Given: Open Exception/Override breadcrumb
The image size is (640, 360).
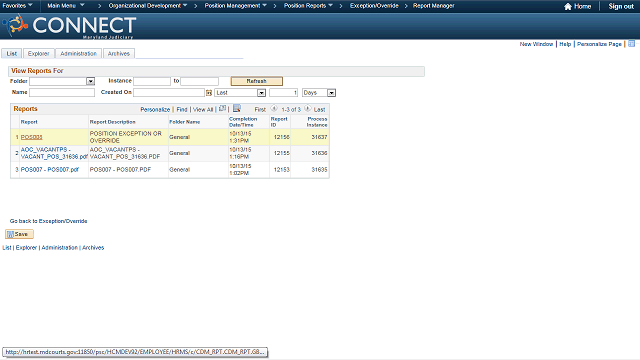Looking at the screenshot, I should 374,6.
